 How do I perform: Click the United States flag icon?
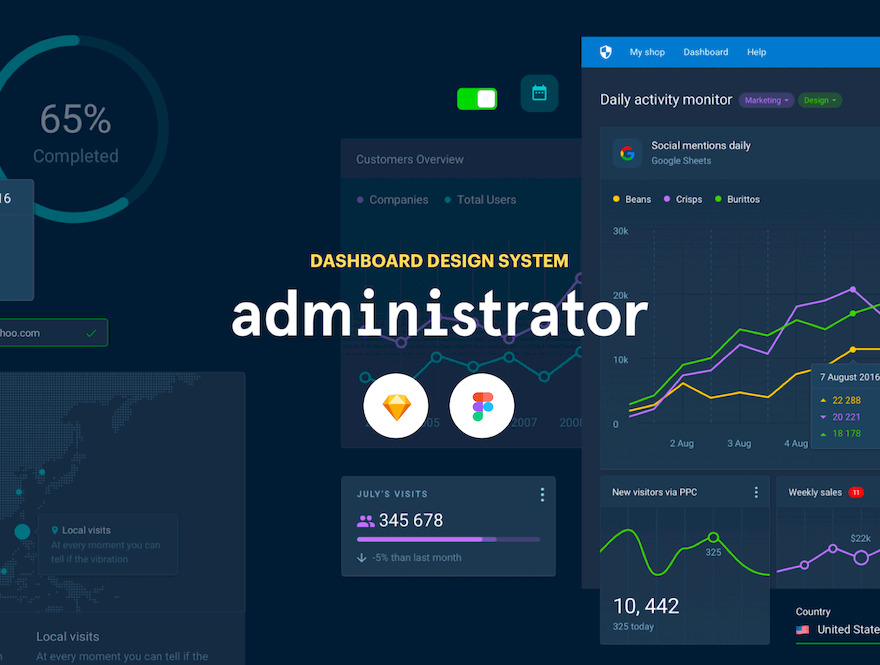point(803,630)
